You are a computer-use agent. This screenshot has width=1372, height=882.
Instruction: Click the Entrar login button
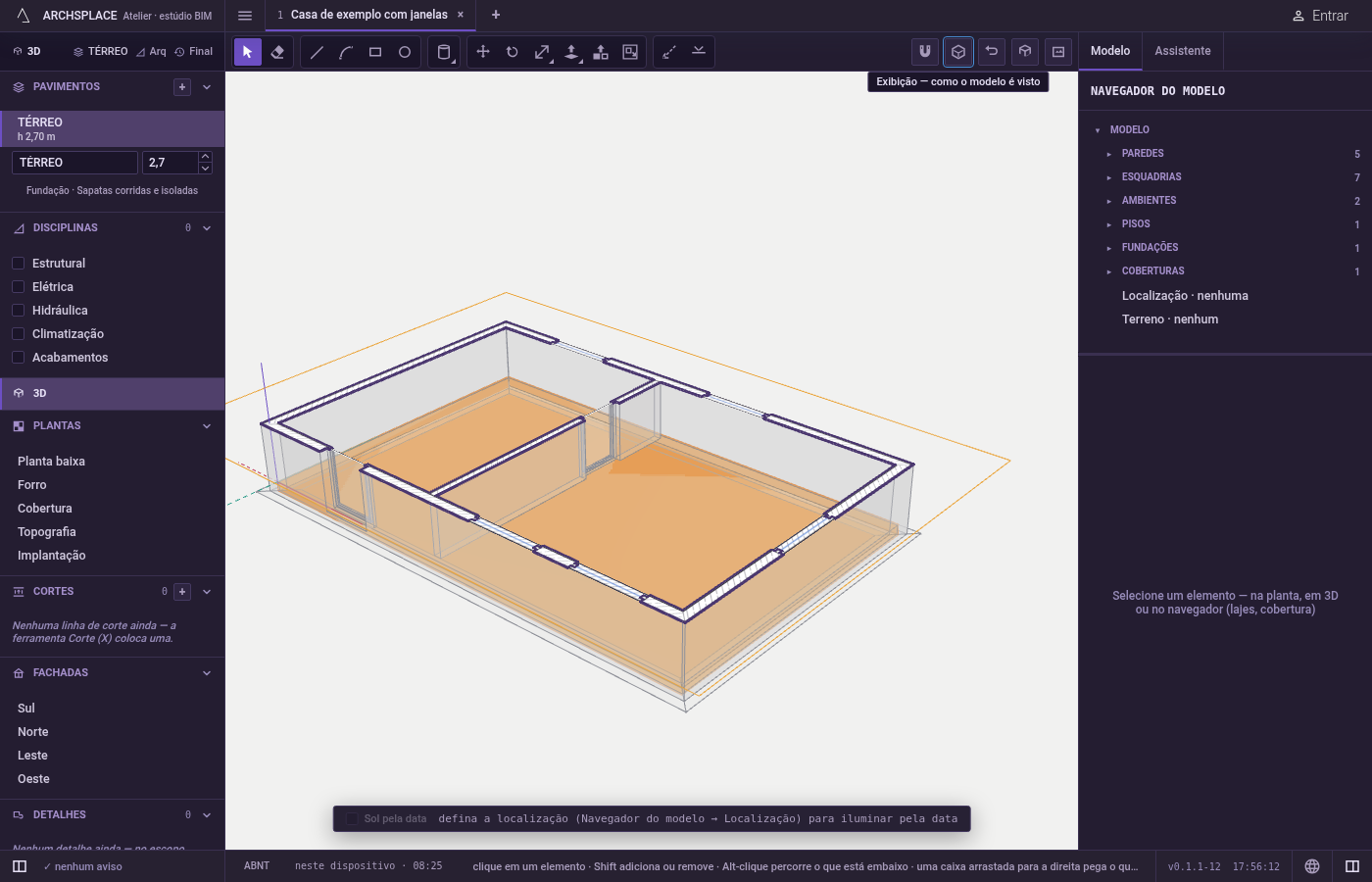[x=1320, y=16]
